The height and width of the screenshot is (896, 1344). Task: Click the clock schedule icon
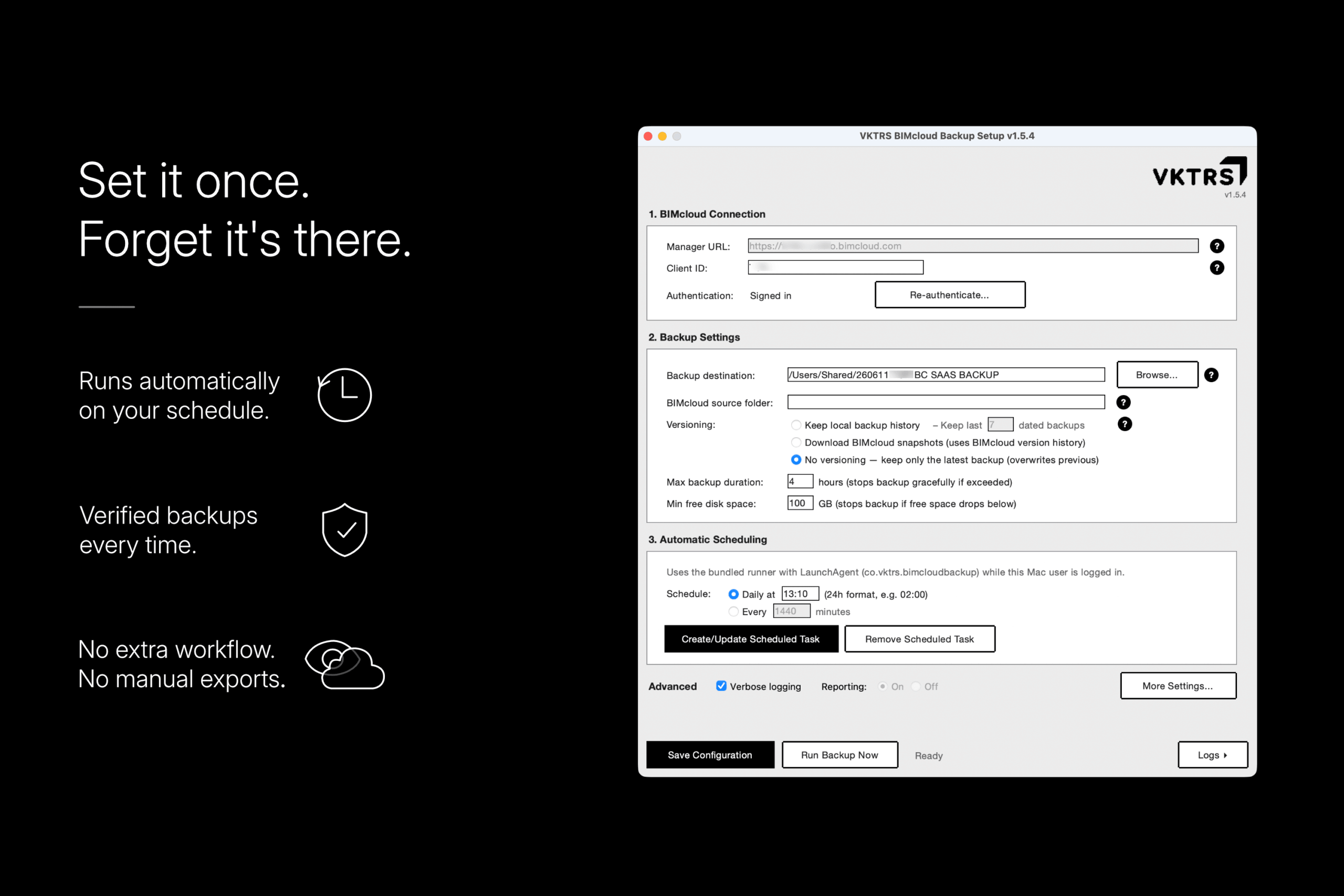344,395
